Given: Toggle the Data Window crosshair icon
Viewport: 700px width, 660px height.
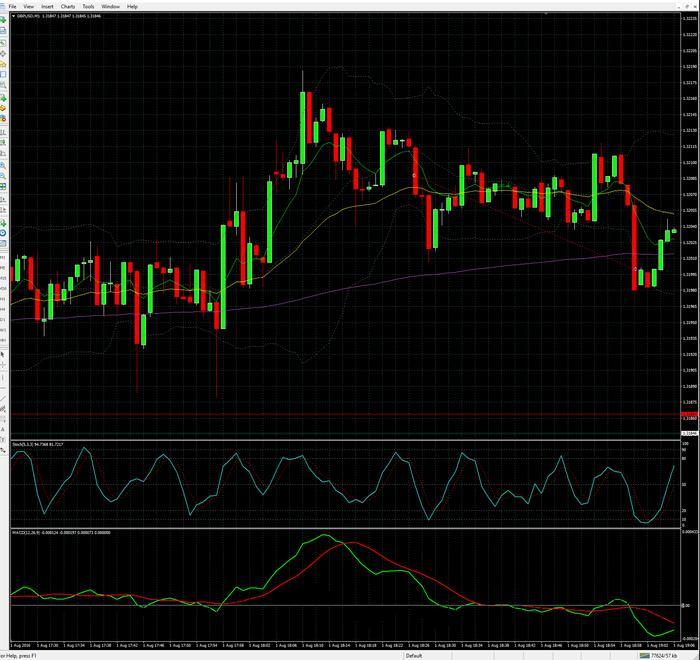Looking at the screenshot, I should (3, 54).
